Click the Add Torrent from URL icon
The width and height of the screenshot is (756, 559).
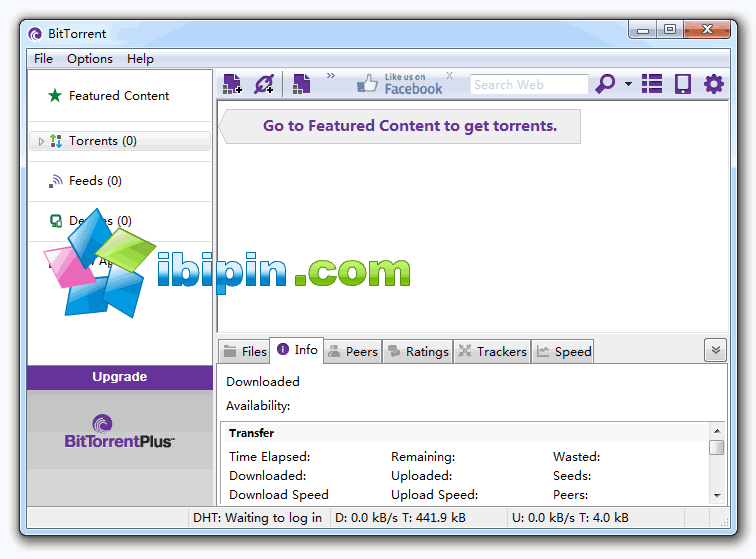[264, 84]
